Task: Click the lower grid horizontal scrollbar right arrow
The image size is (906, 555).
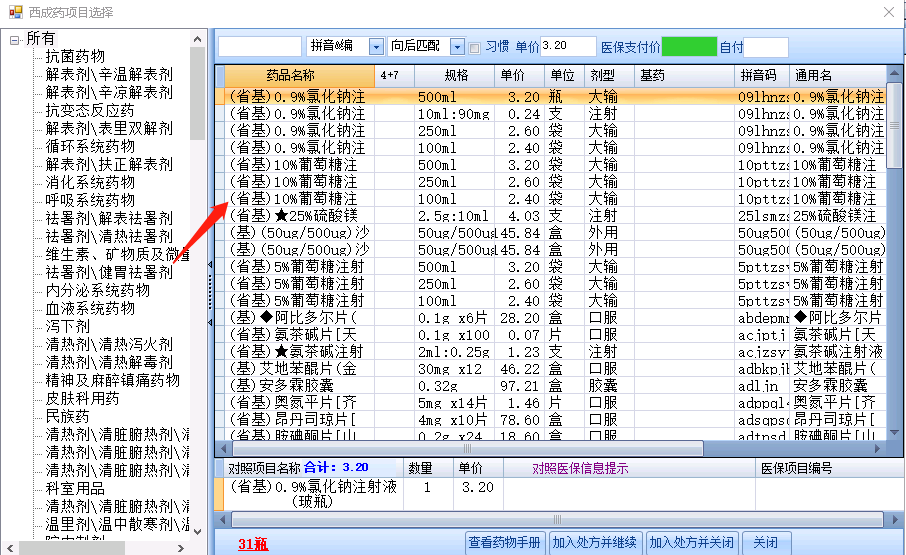Action: (894, 520)
